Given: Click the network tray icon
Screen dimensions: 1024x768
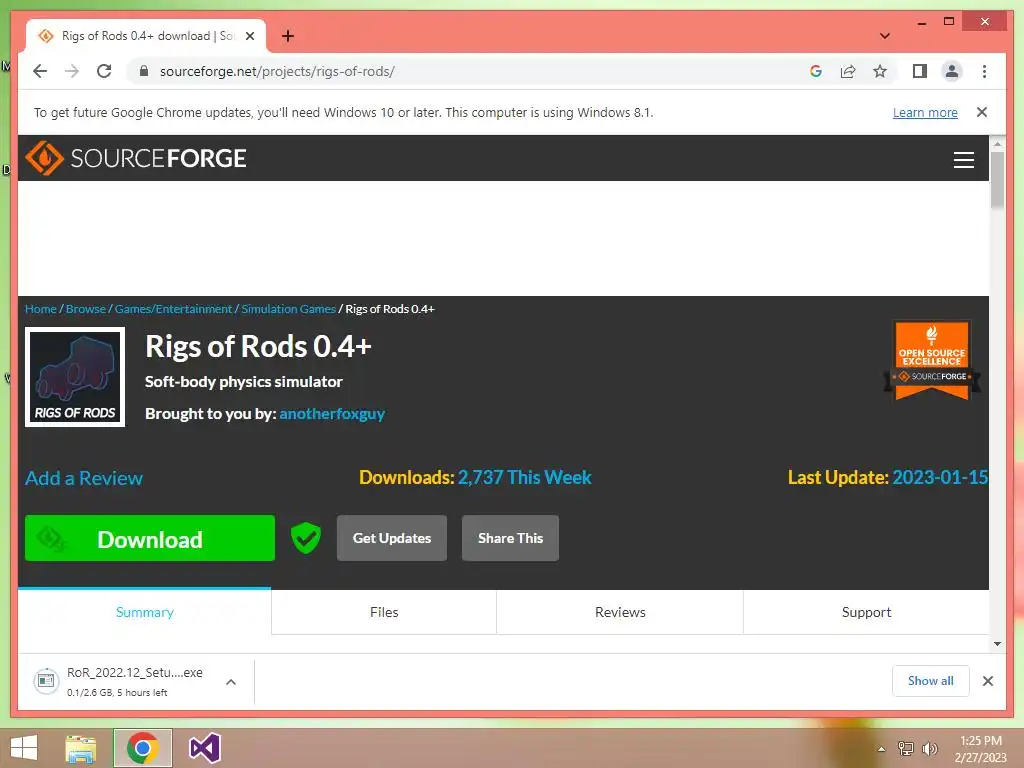Looking at the screenshot, I should coord(906,748).
